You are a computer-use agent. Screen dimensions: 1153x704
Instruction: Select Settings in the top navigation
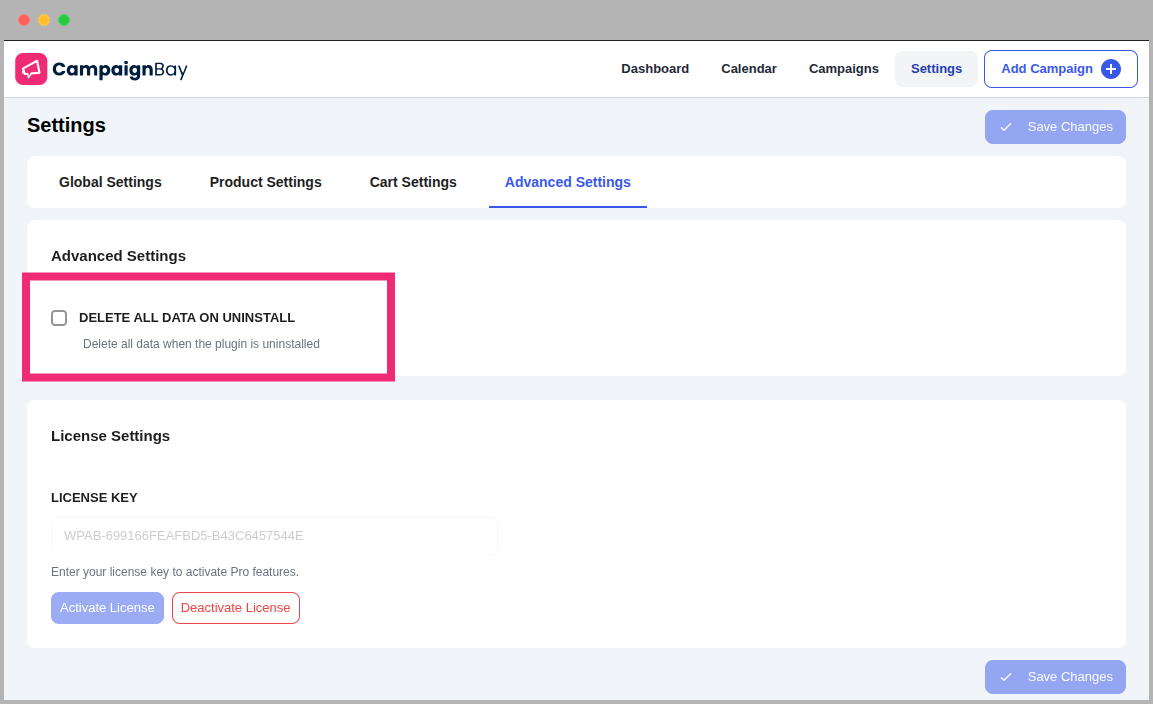pos(936,69)
